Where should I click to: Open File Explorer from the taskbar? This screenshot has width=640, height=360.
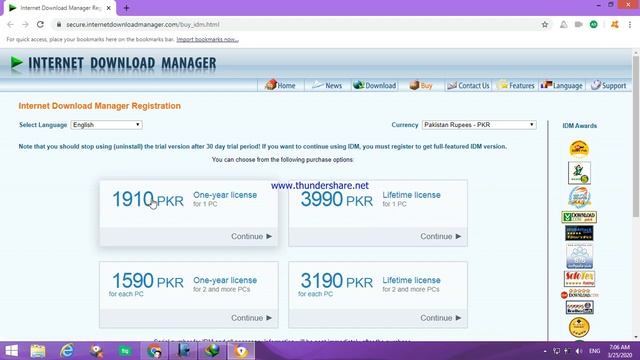(38, 351)
